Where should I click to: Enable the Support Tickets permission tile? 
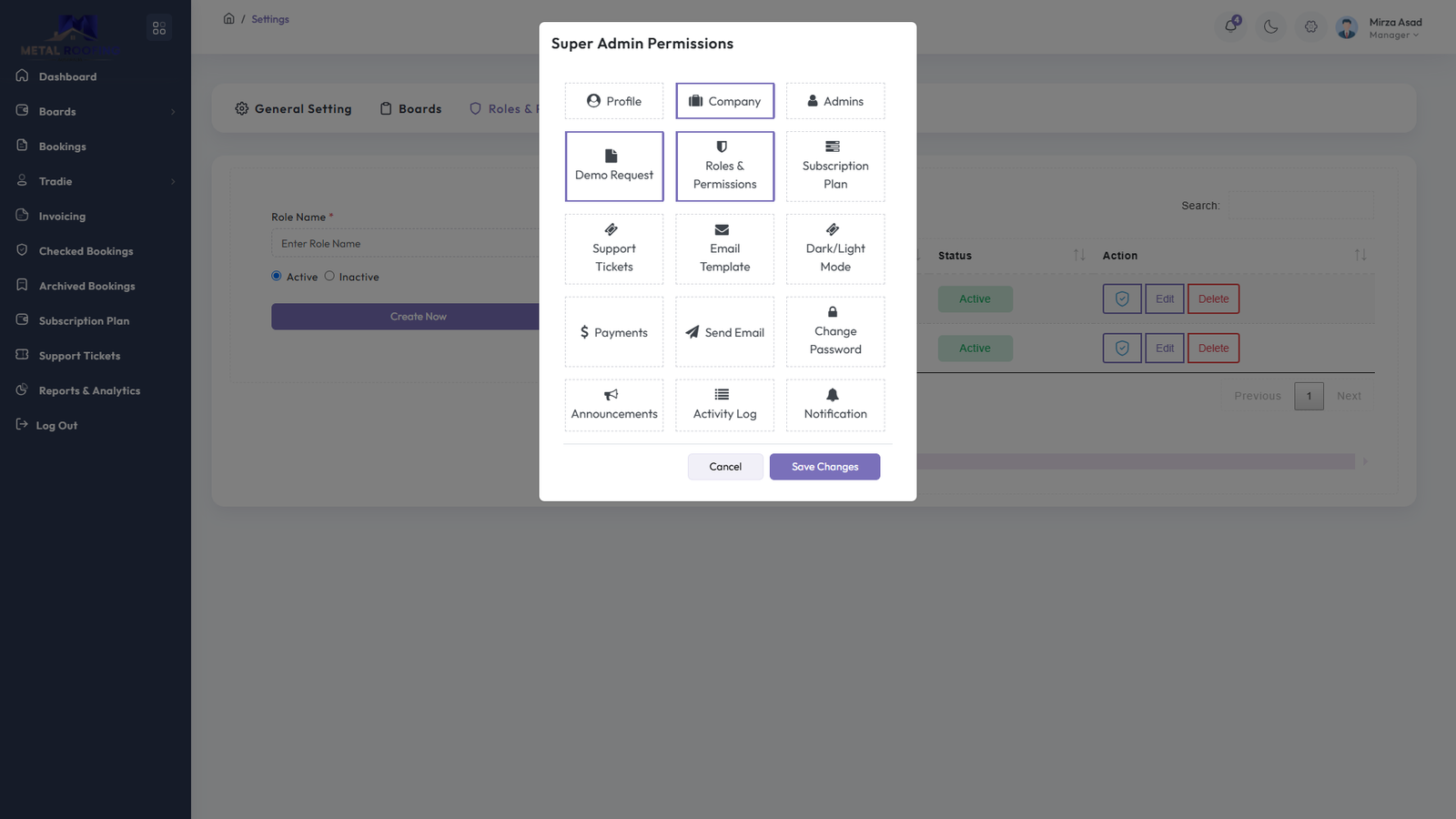coord(614,249)
